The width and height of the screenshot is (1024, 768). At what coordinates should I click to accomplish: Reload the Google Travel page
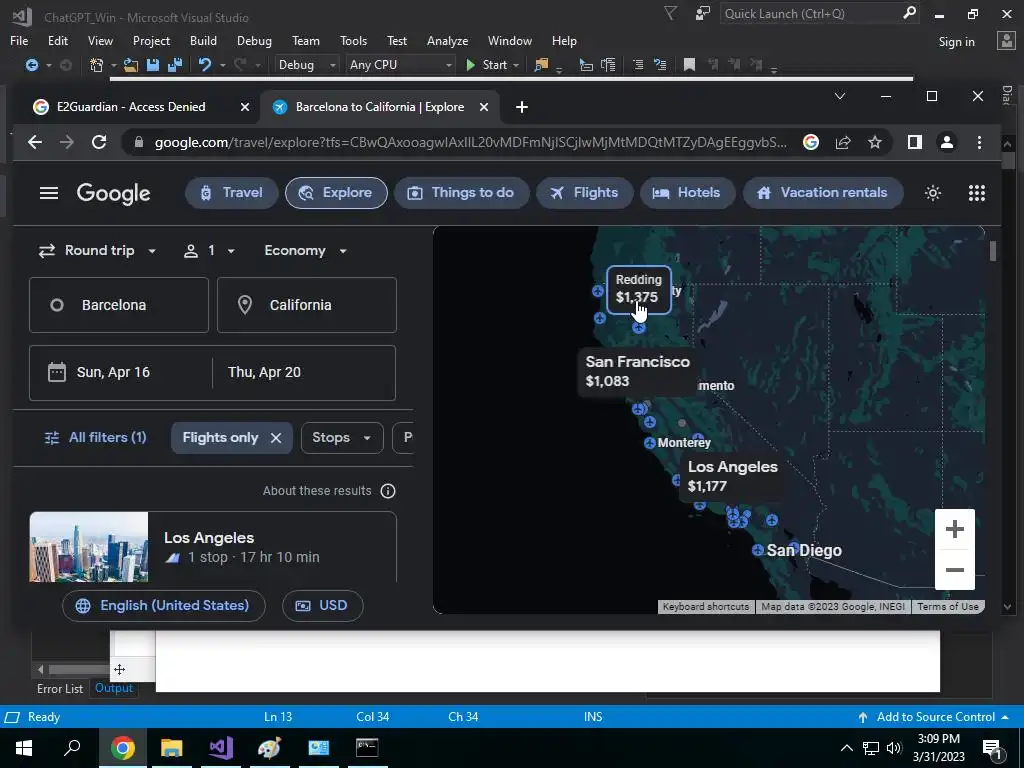click(99, 142)
